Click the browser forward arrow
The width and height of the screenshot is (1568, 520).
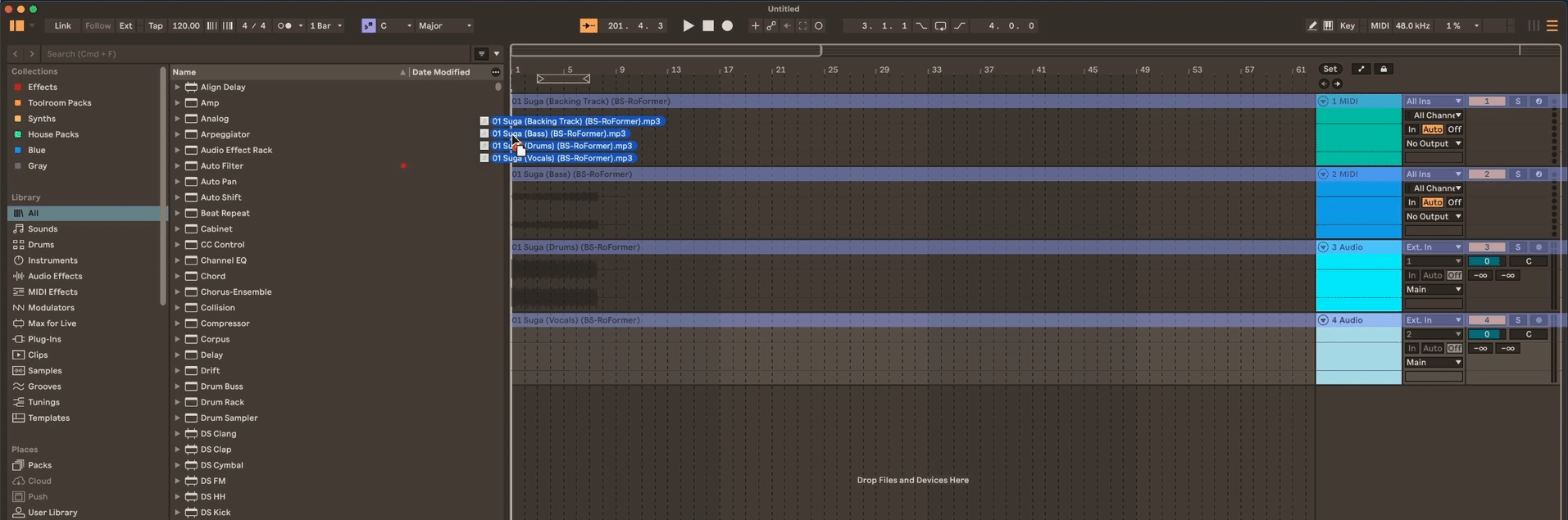[32, 54]
